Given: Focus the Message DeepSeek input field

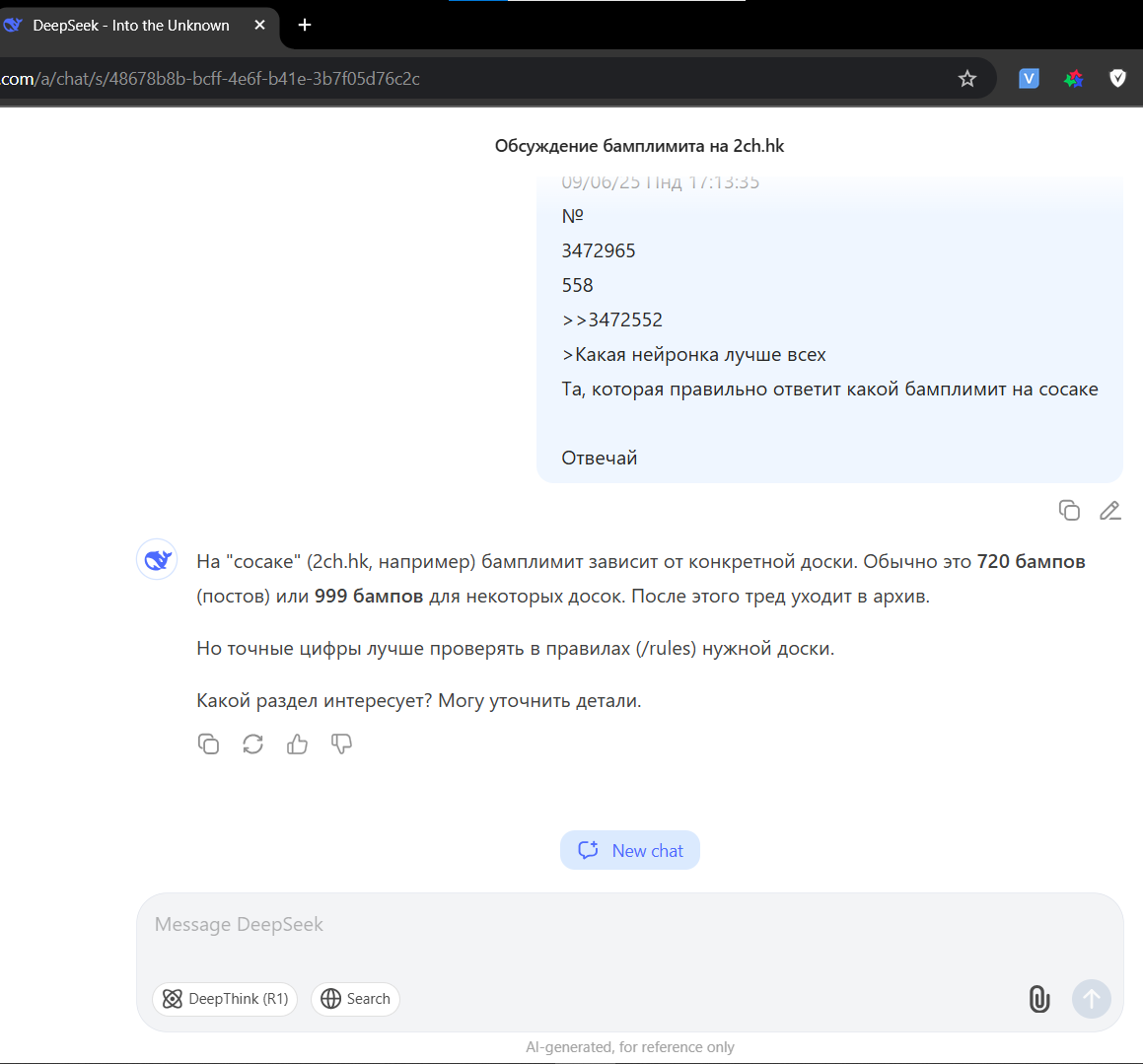Looking at the screenshot, I should coord(630,926).
